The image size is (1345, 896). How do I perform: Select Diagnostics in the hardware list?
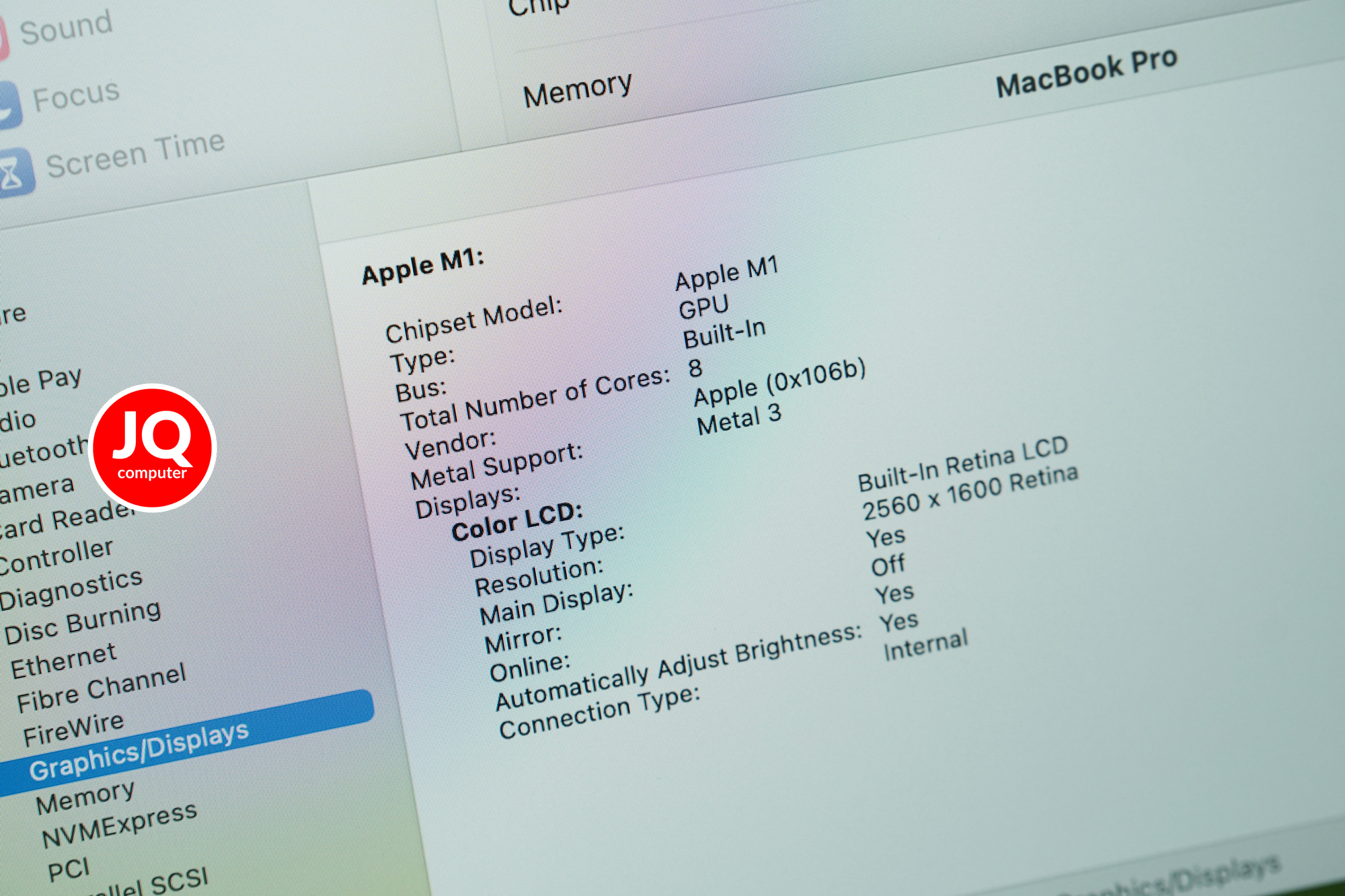(x=71, y=589)
